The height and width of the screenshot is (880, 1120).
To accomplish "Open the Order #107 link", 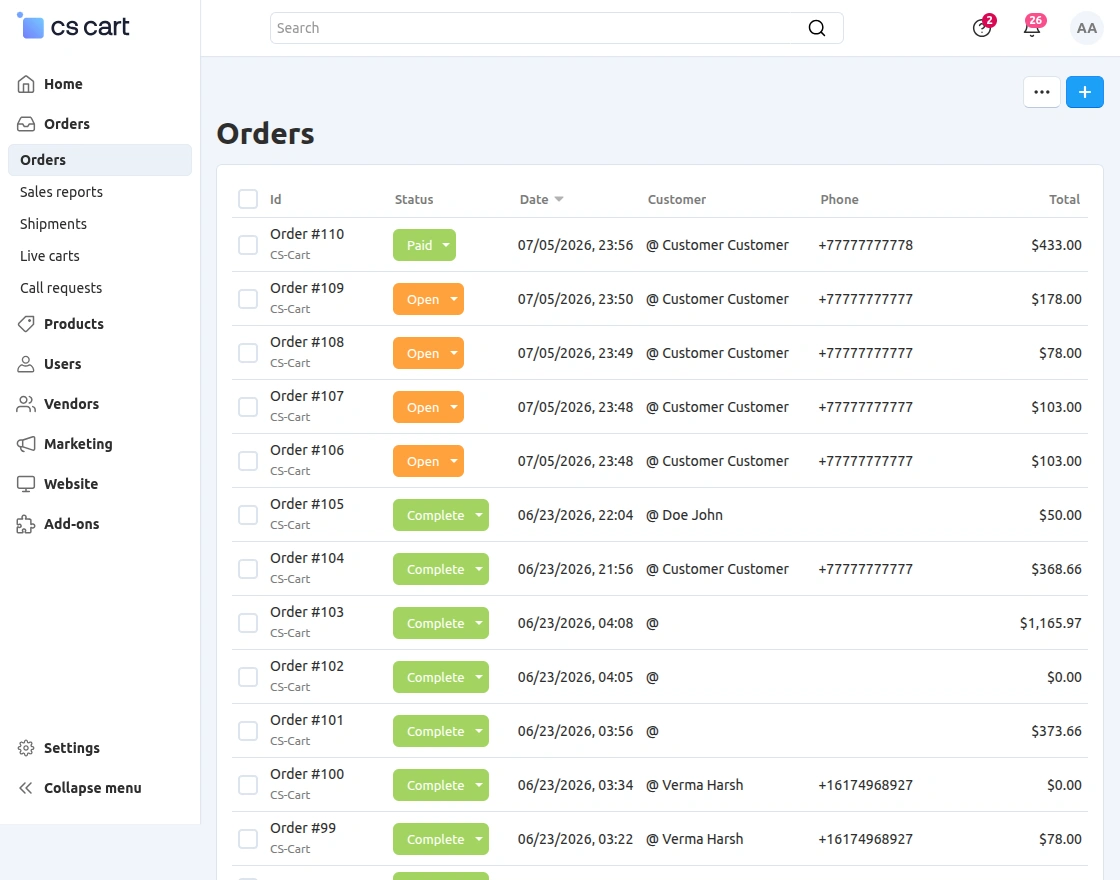I will click(307, 396).
